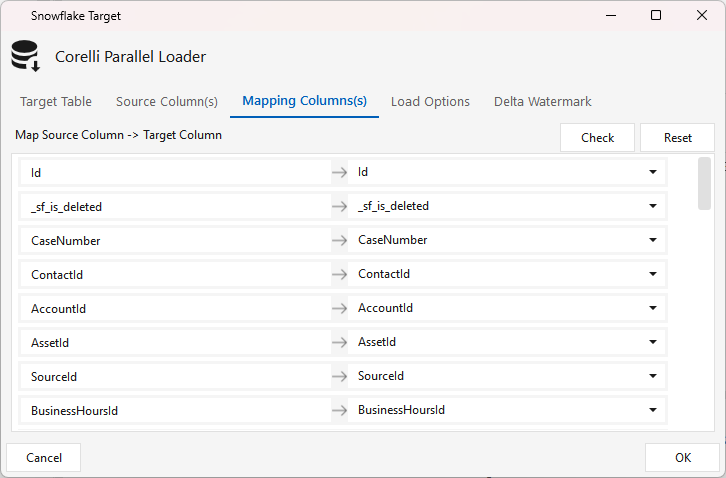Image resolution: width=726 pixels, height=478 pixels.
Task: Expand the _sf_is_deleted target column dropdown arrow
Action: [x=653, y=206]
